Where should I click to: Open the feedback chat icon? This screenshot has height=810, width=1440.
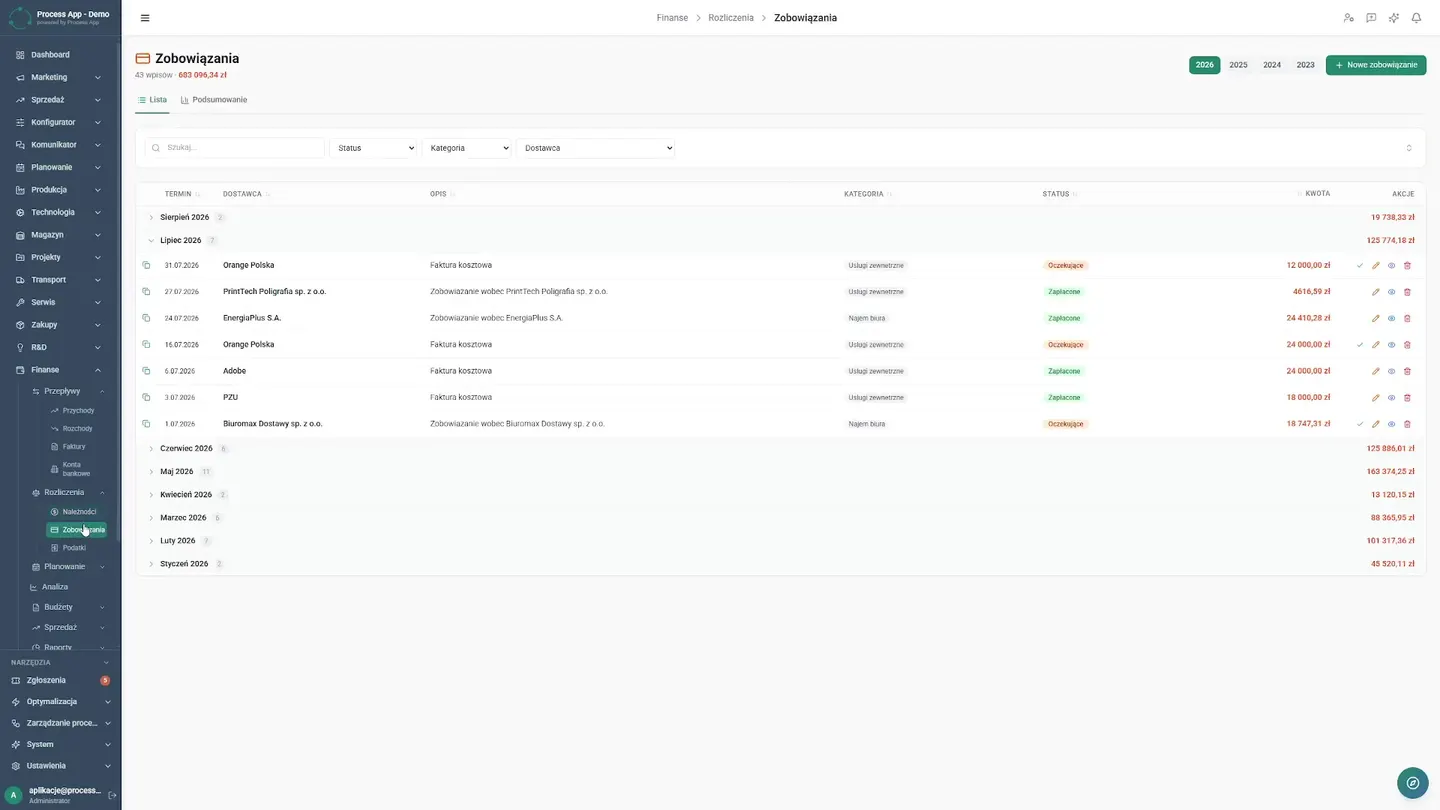(x=1371, y=18)
